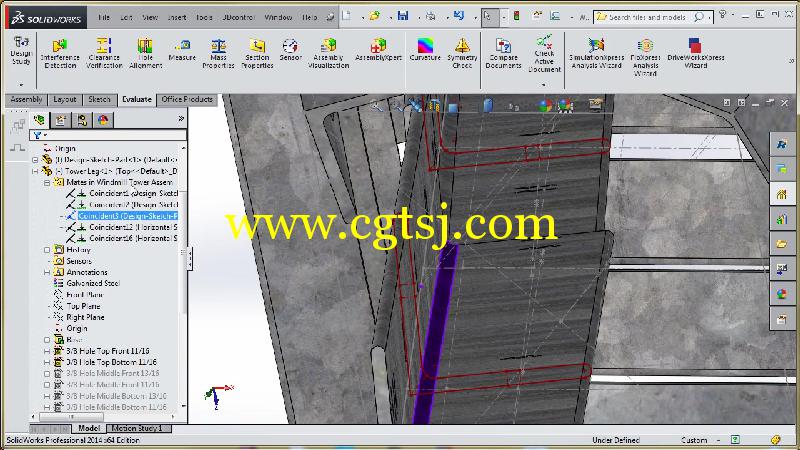The width and height of the screenshot is (800, 450).
Task: Collapse Mates in Windmill Tower Assem folder
Action: (x=47, y=182)
